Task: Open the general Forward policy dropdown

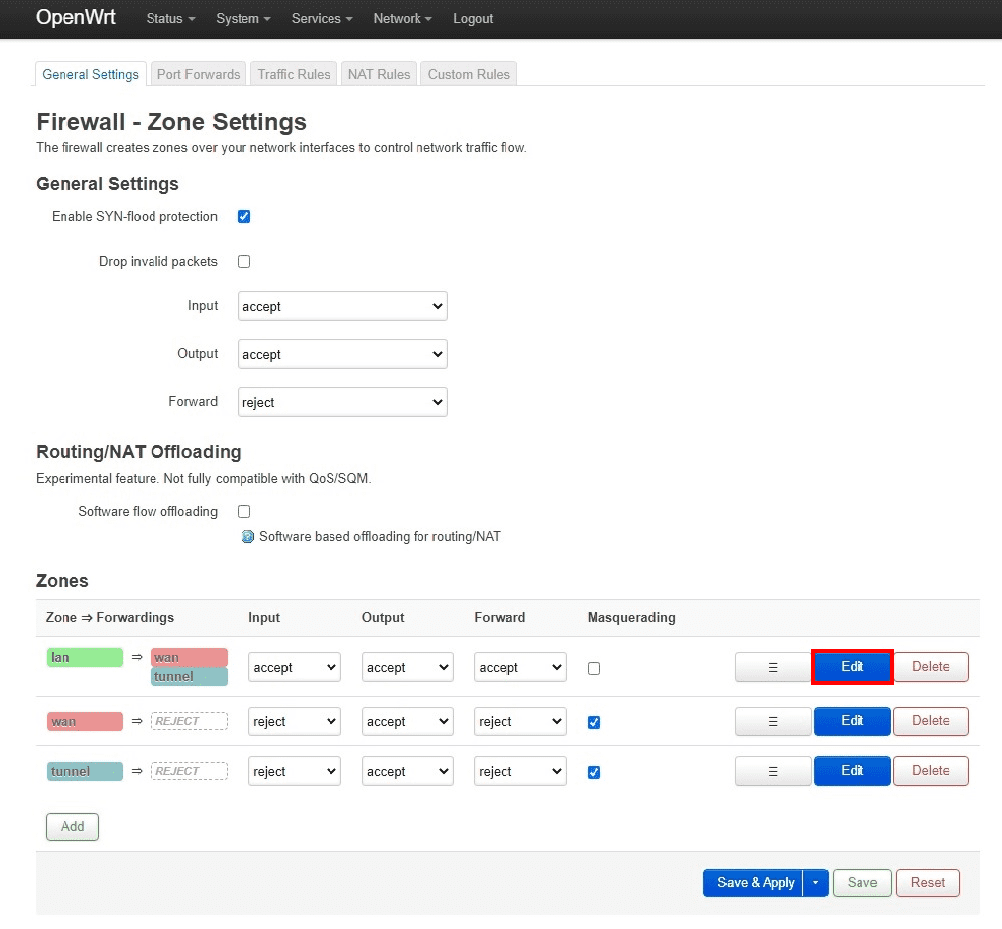Action: coord(342,403)
